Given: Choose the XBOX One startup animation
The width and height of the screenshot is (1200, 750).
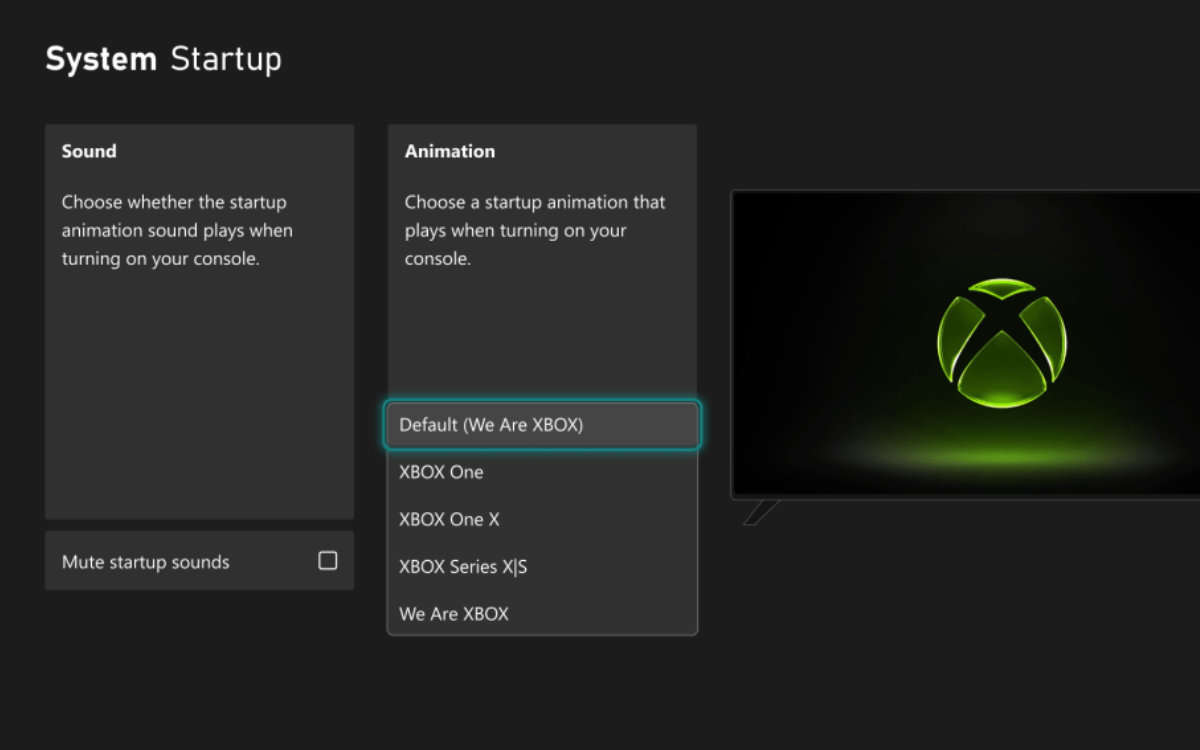Looking at the screenshot, I should pyautogui.click(x=542, y=472).
